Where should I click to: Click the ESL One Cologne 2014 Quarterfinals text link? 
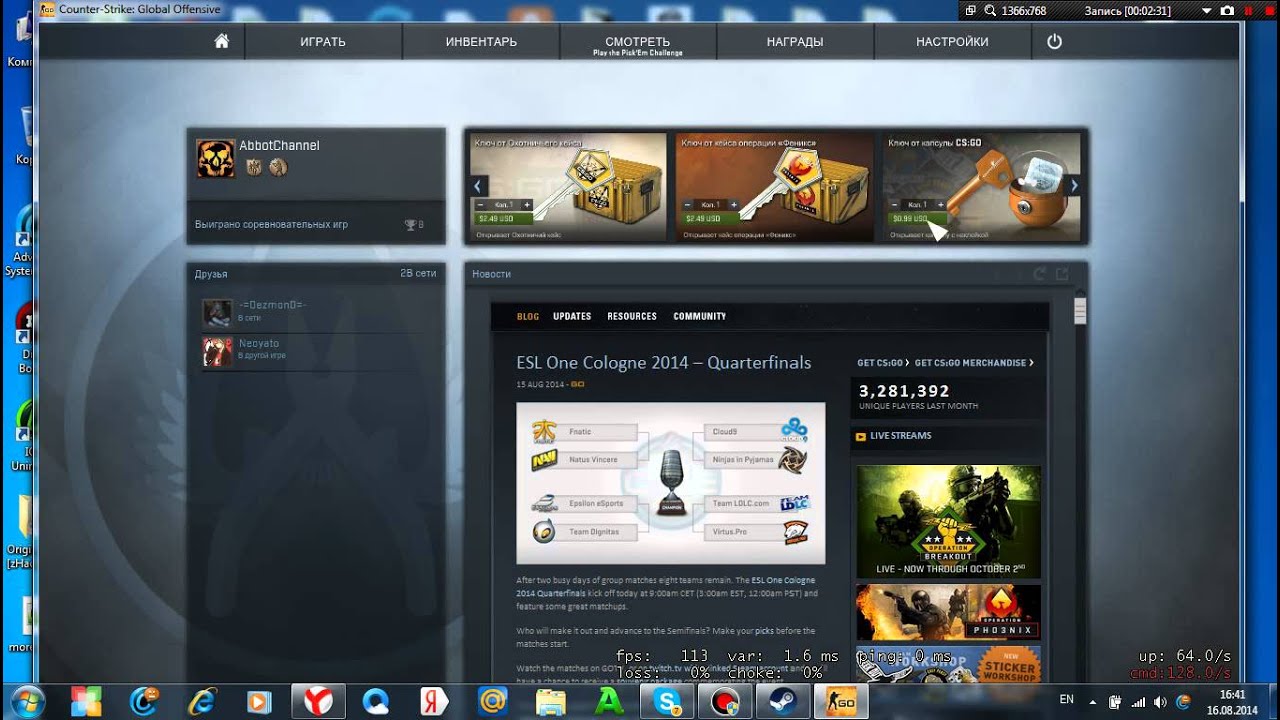[x=666, y=586]
